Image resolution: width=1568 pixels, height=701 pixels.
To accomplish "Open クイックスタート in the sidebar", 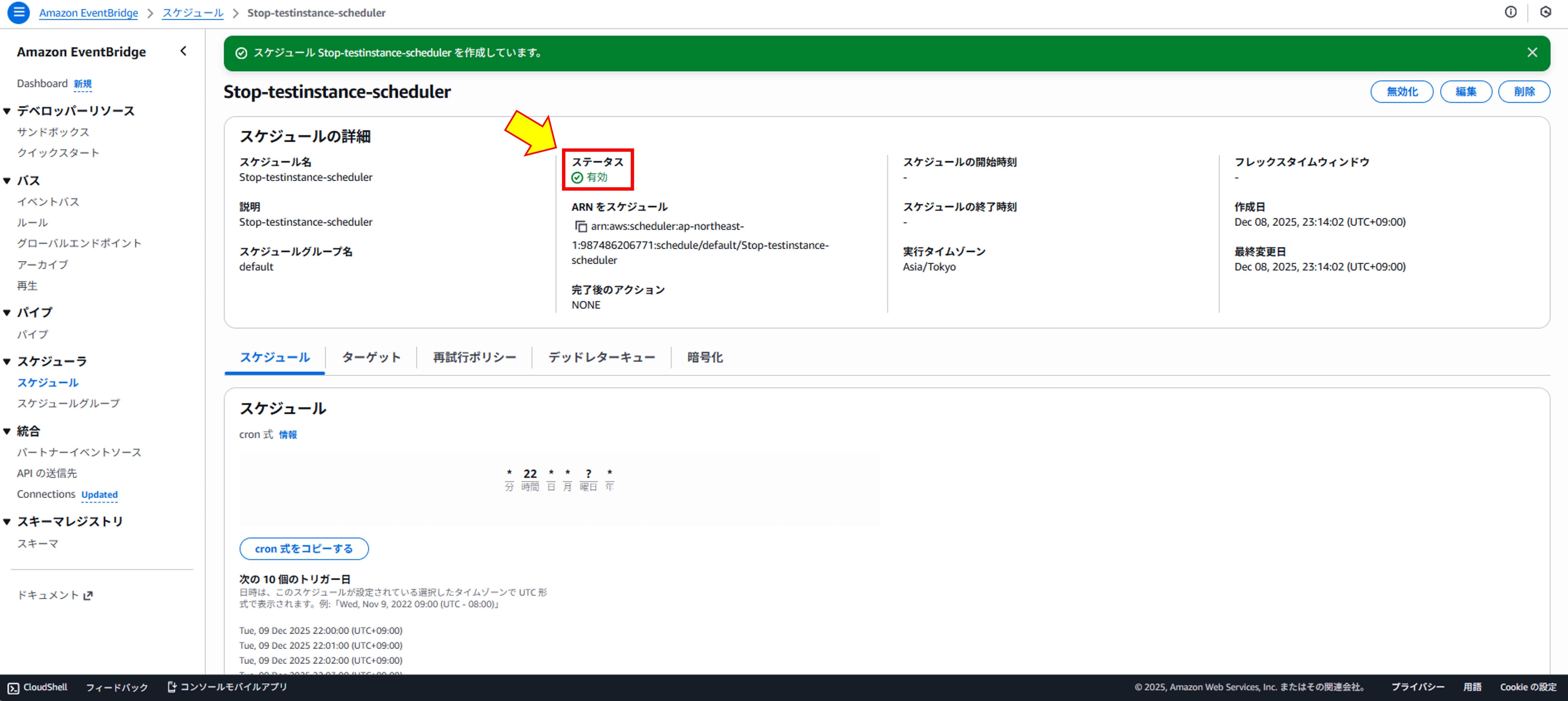I will click(x=58, y=153).
